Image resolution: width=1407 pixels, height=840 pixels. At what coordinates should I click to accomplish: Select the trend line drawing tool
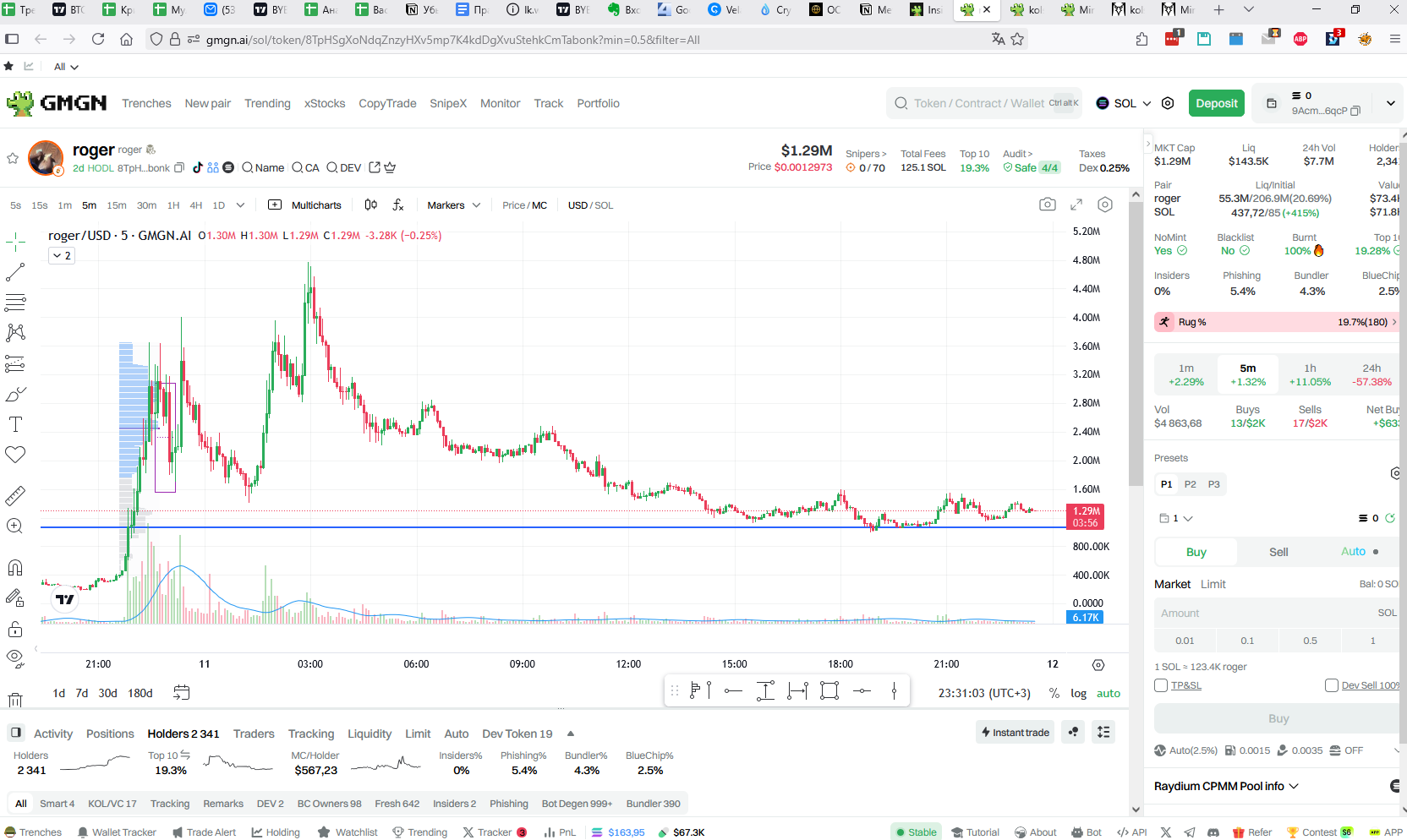tap(15, 272)
